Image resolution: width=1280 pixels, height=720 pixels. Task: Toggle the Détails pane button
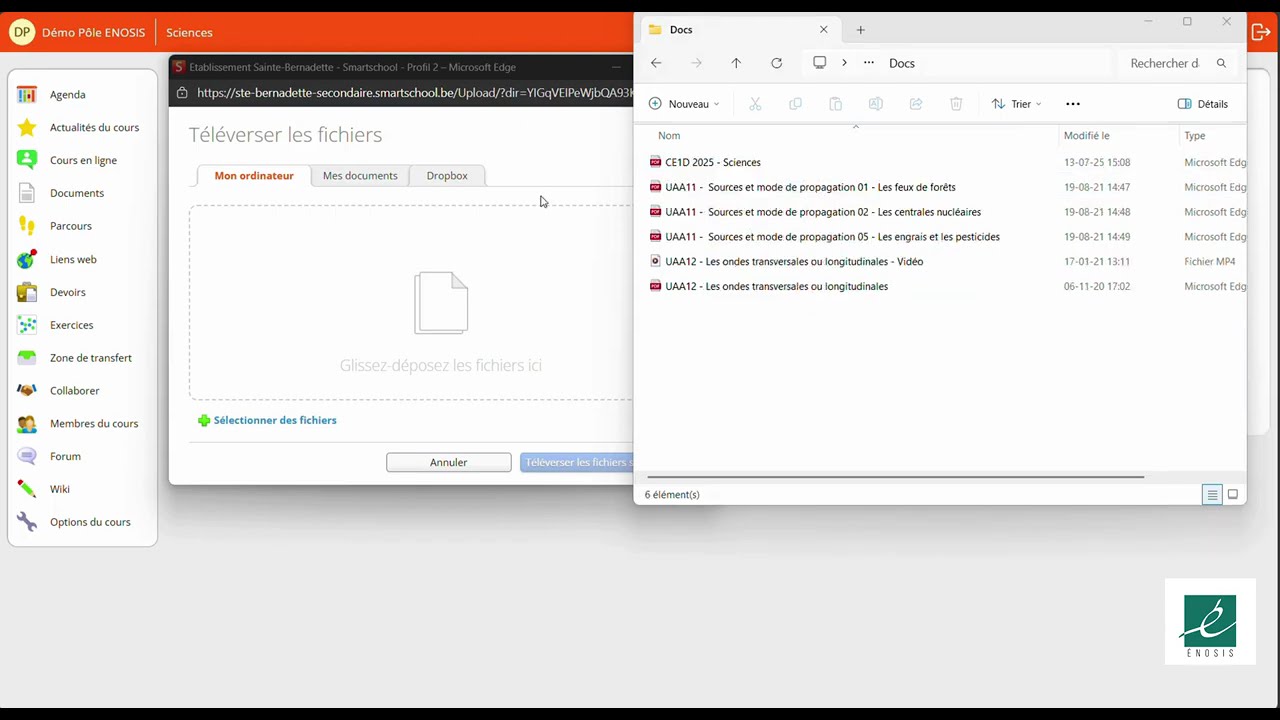click(x=1203, y=104)
